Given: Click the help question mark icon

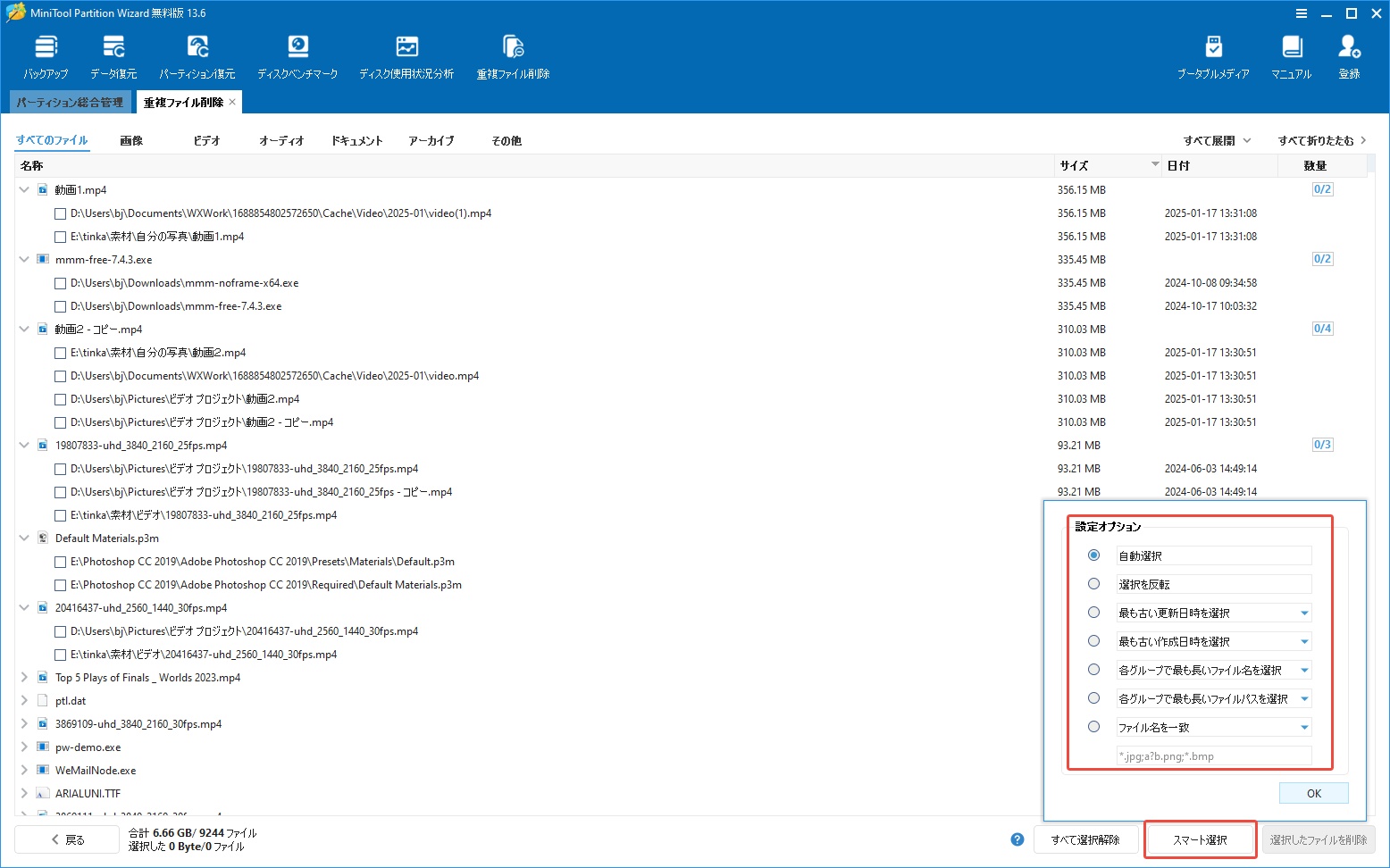Looking at the screenshot, I should (1017, 839).
